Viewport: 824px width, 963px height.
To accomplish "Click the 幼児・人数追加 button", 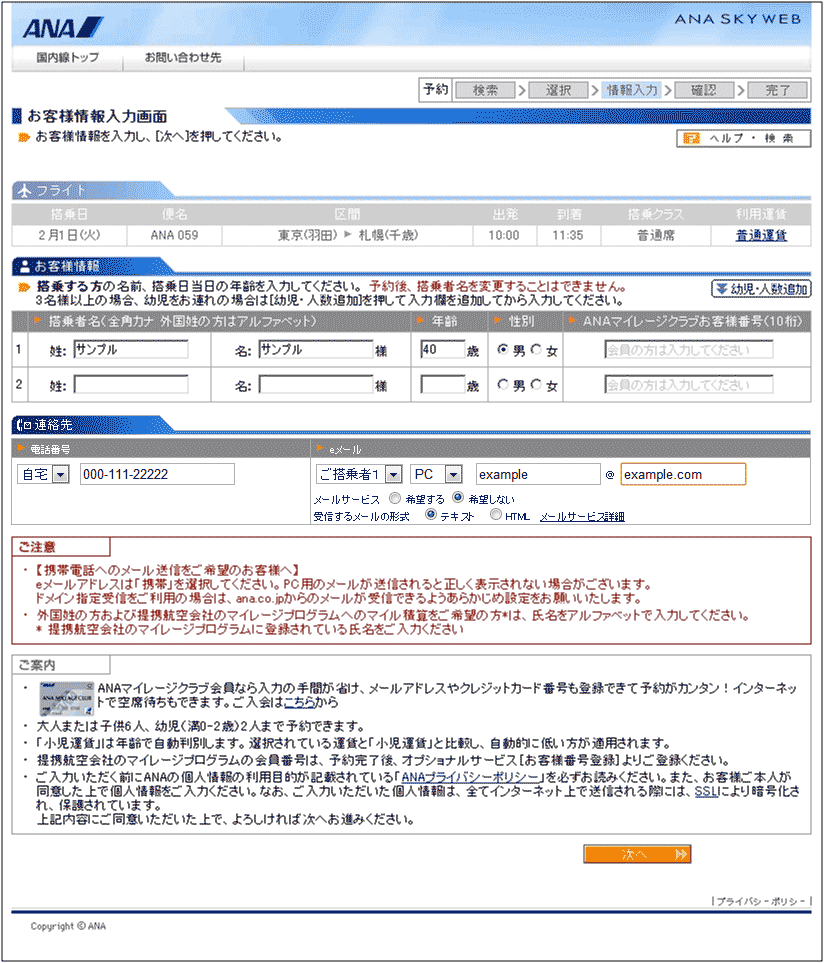I will click(761, 289).
